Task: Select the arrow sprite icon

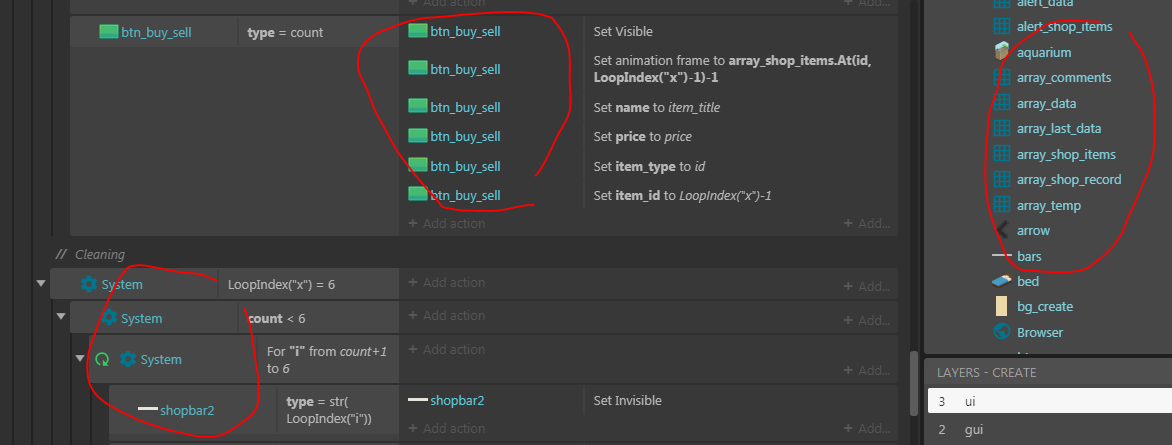Action: [x=1002, y=230]
